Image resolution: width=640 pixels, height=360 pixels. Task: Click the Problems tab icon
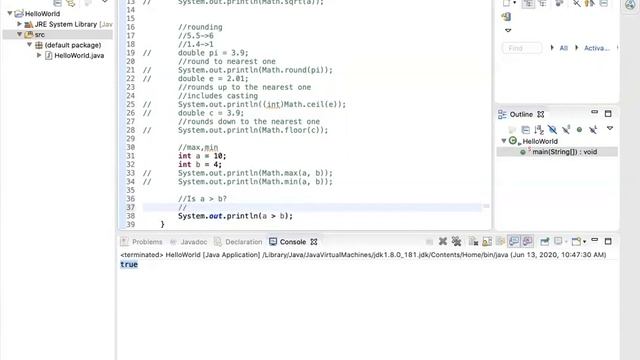pyautogui.click(x=124, y=242)
